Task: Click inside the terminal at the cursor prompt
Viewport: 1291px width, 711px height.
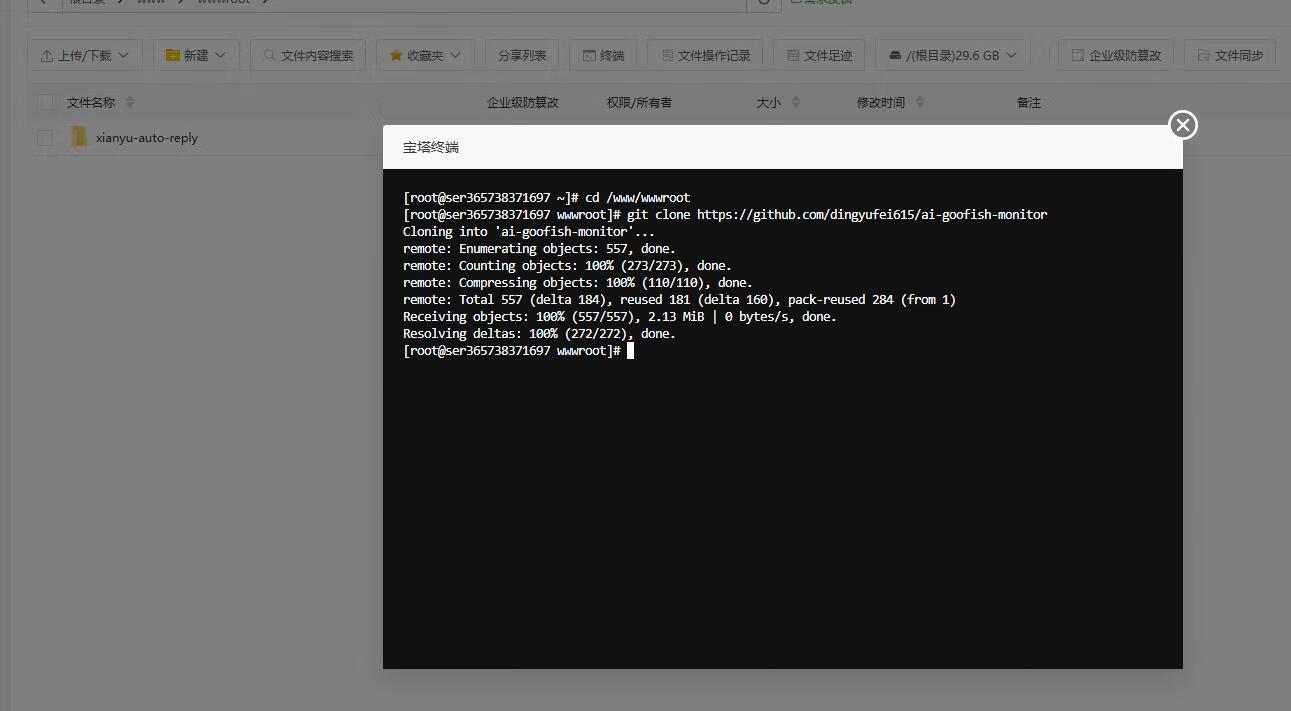Action: (x=630, y=351)
